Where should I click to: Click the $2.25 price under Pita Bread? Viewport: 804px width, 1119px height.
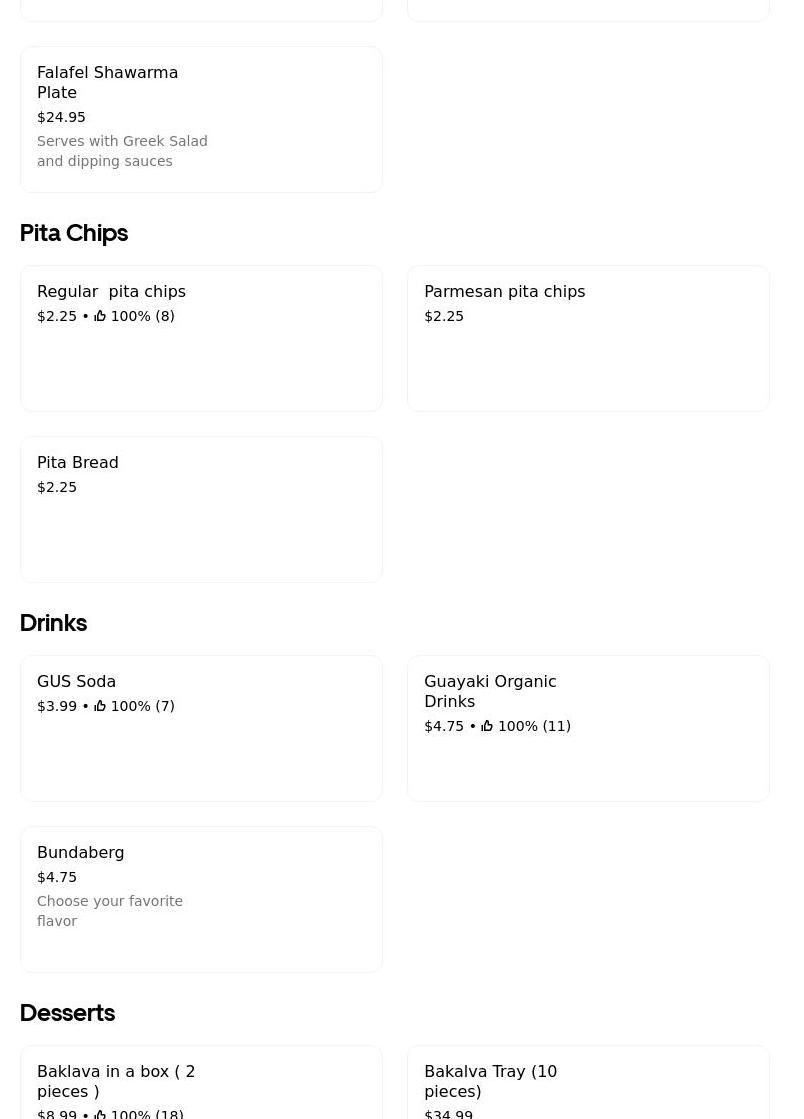57,487
